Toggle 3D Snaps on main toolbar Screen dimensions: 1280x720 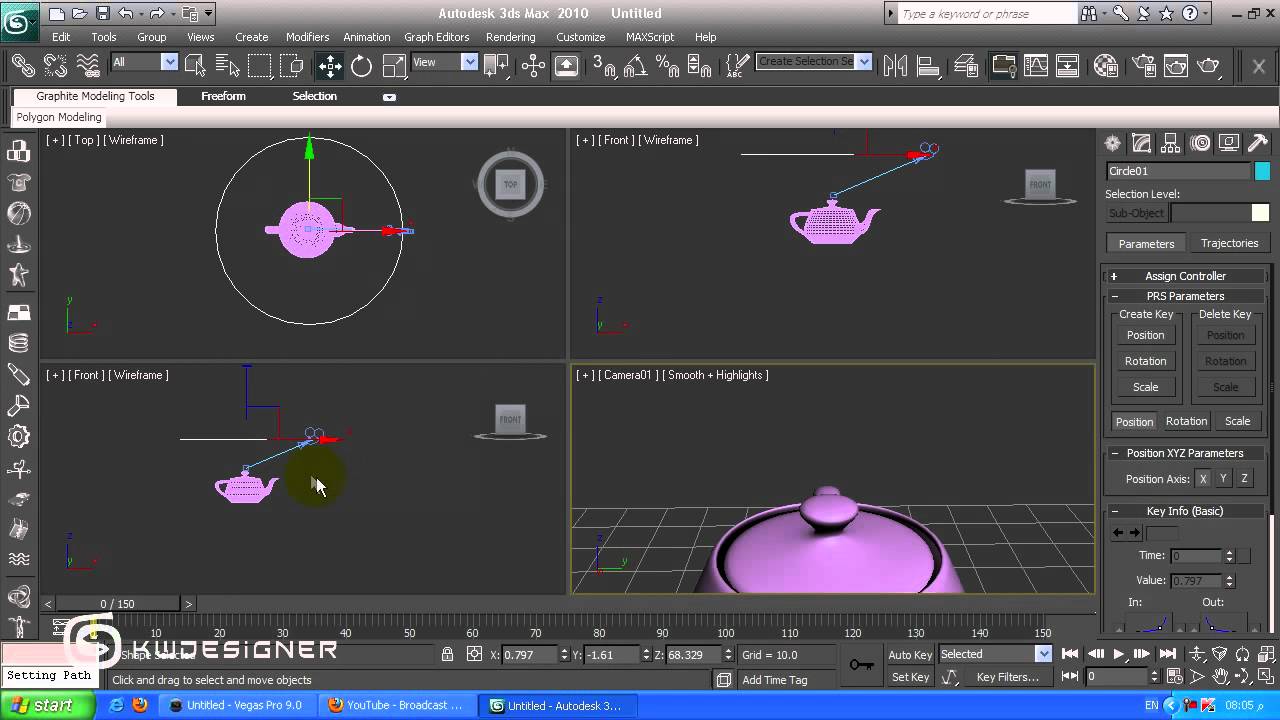(604, 66)
